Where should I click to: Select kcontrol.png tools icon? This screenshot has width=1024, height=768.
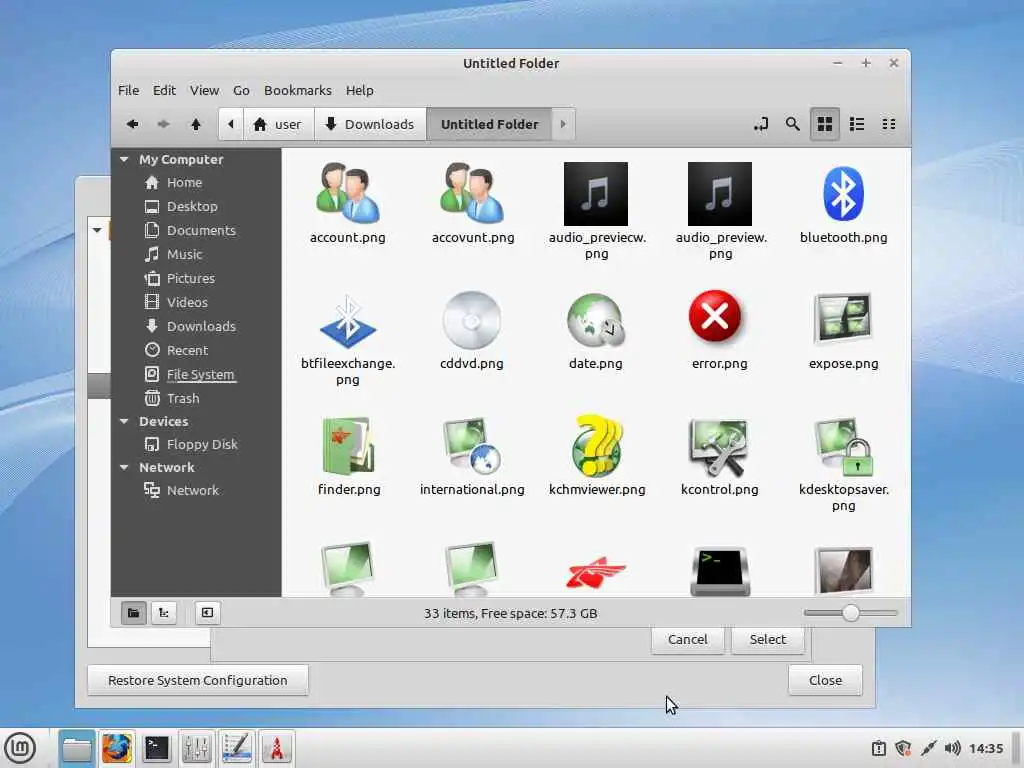[x=720, y=447]
